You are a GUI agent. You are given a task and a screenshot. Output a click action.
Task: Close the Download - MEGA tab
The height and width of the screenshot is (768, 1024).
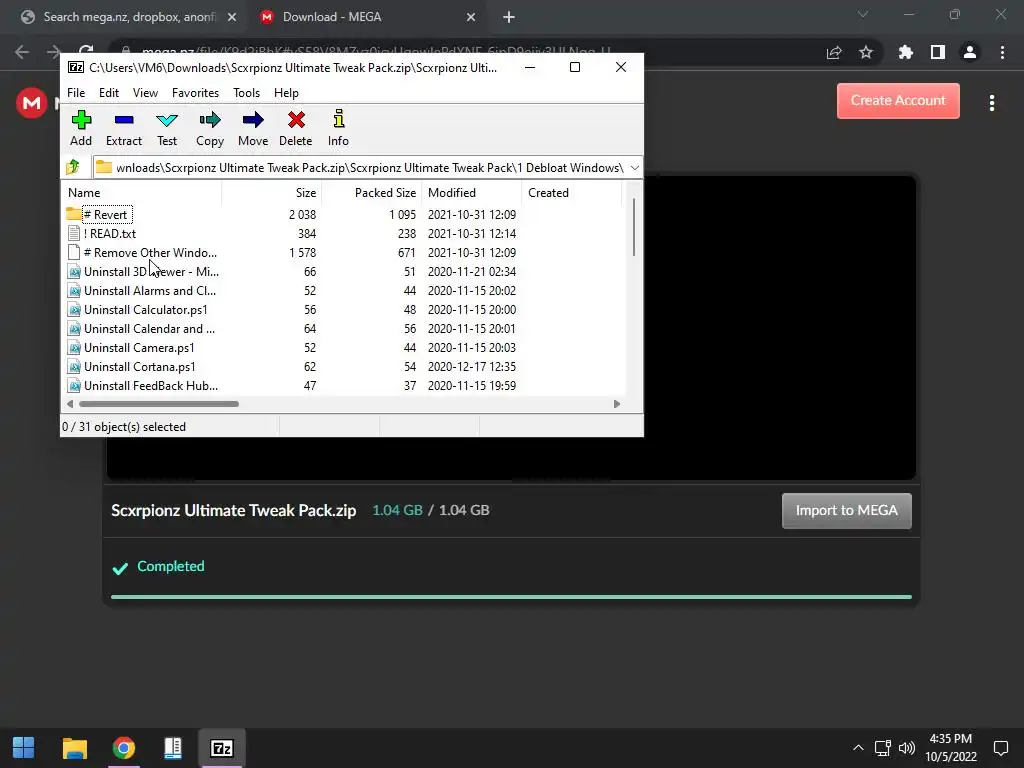[471, 18]
